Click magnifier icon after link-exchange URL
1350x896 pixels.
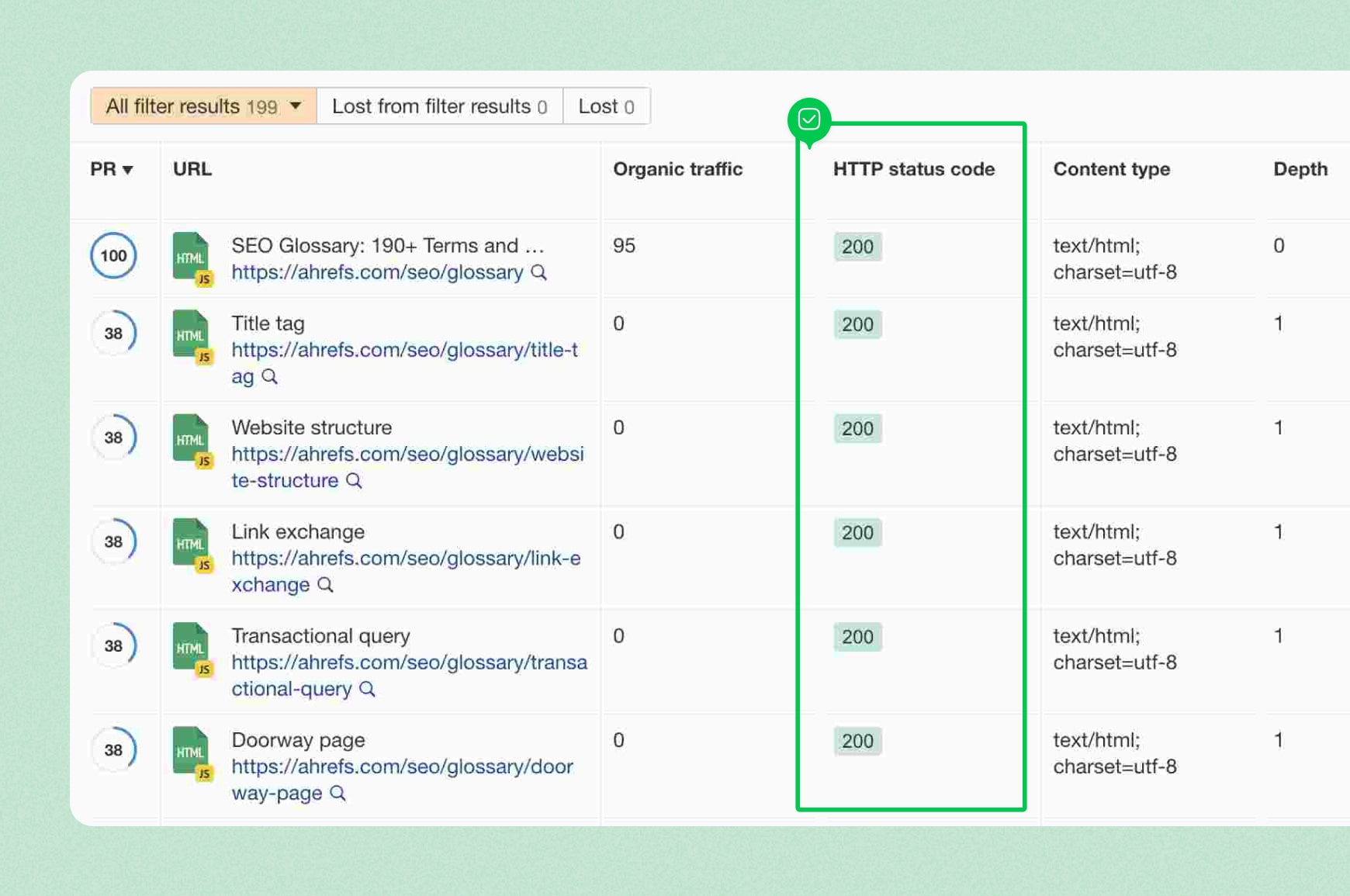click(x=325, y=585)
